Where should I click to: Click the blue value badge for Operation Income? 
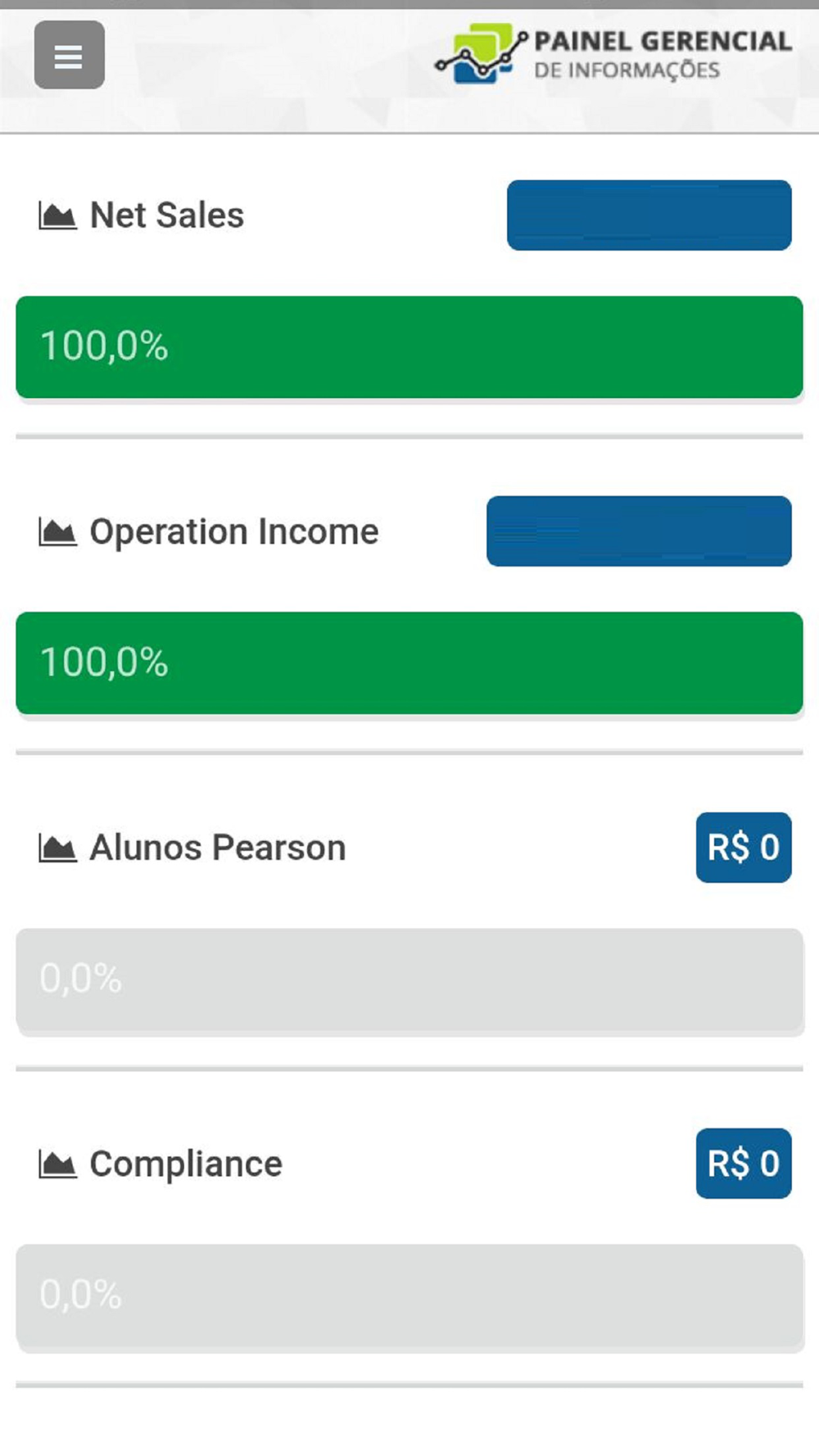tap(639, 531)
